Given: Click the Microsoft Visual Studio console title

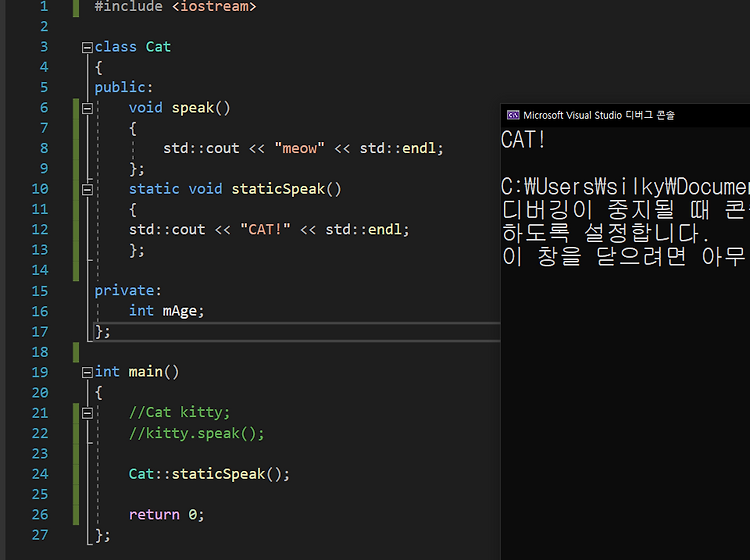Looking at the screenshot, I should coord(598,115).
